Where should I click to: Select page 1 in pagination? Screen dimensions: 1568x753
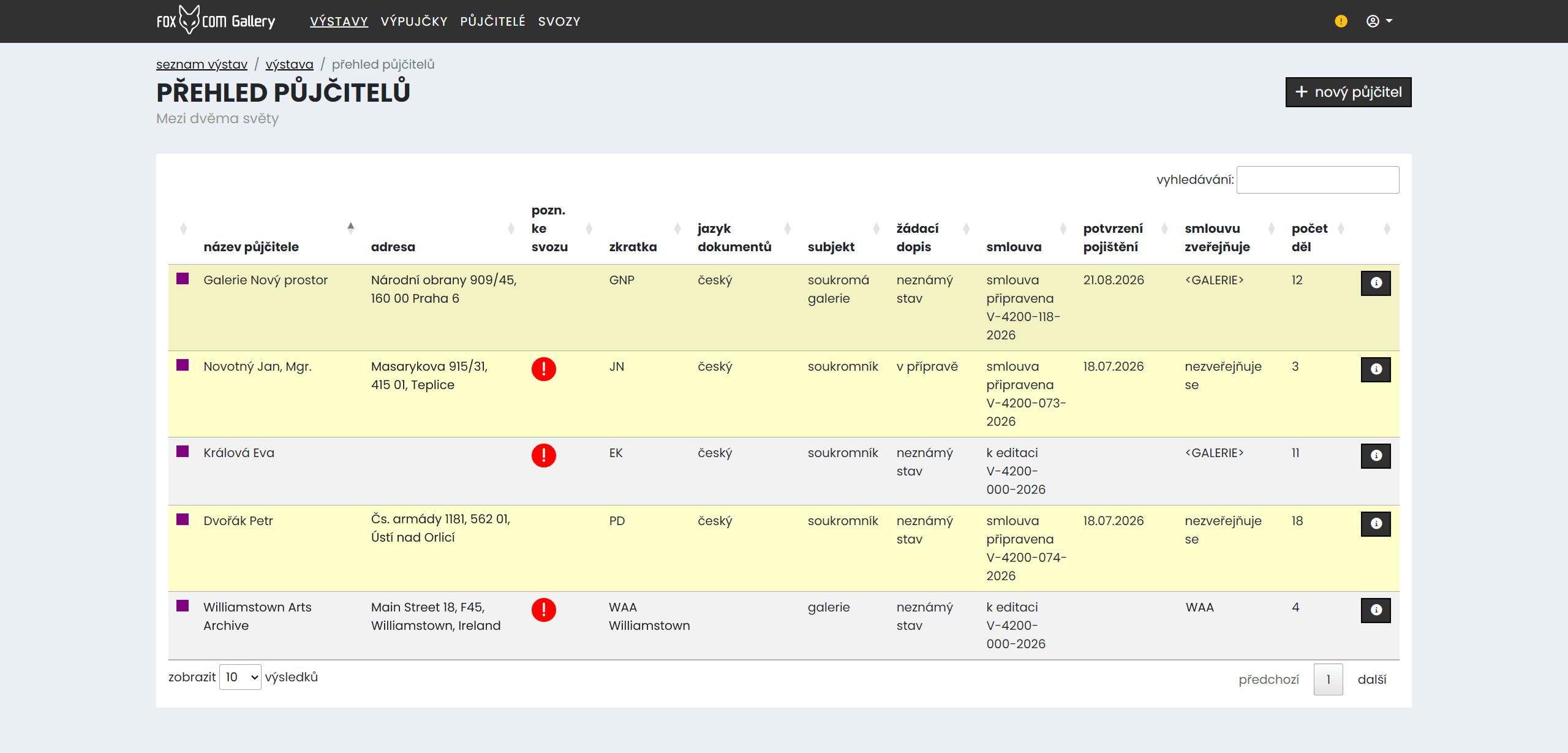[1328, 679]
